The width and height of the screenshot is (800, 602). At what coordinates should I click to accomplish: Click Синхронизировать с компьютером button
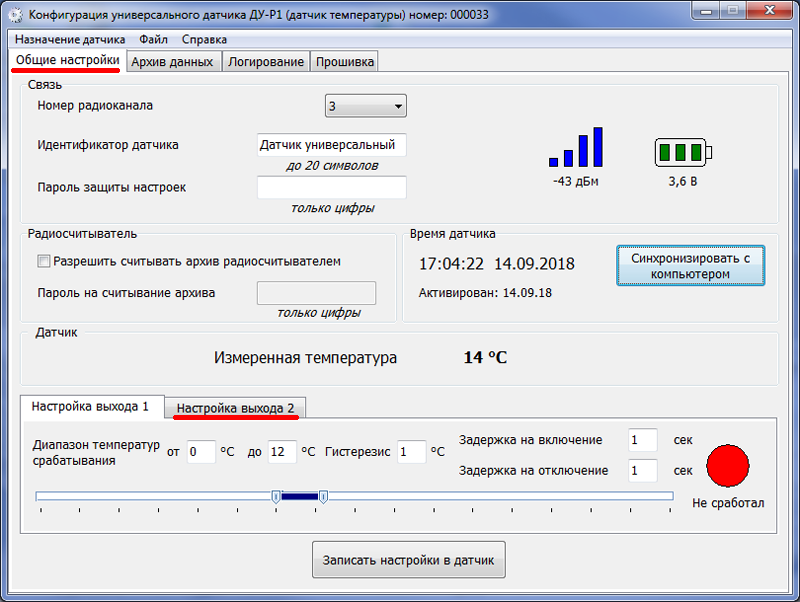(x=690, y=266)
